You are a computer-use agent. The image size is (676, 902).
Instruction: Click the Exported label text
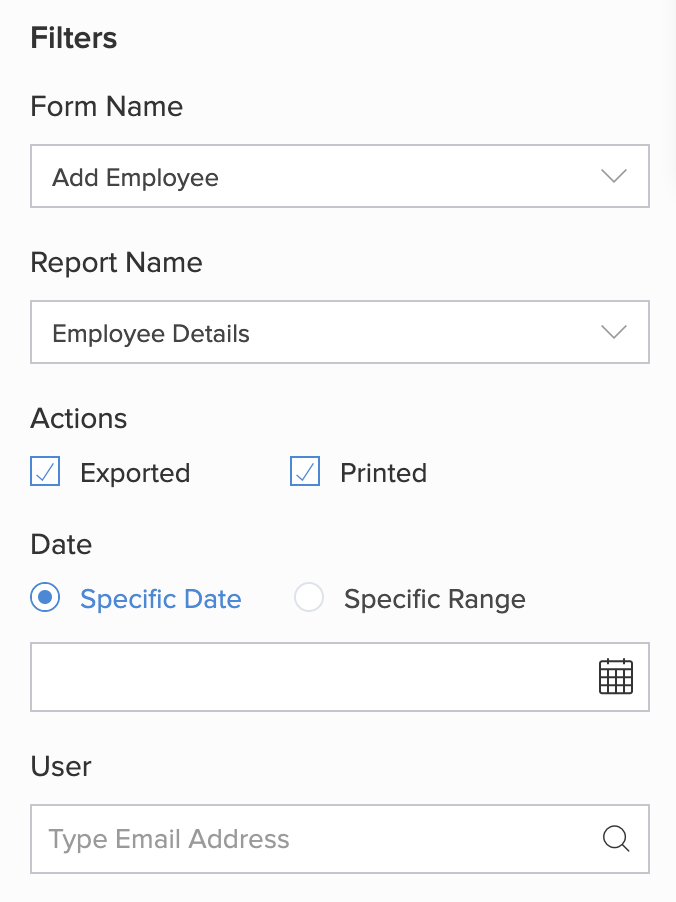coord(135,473)
